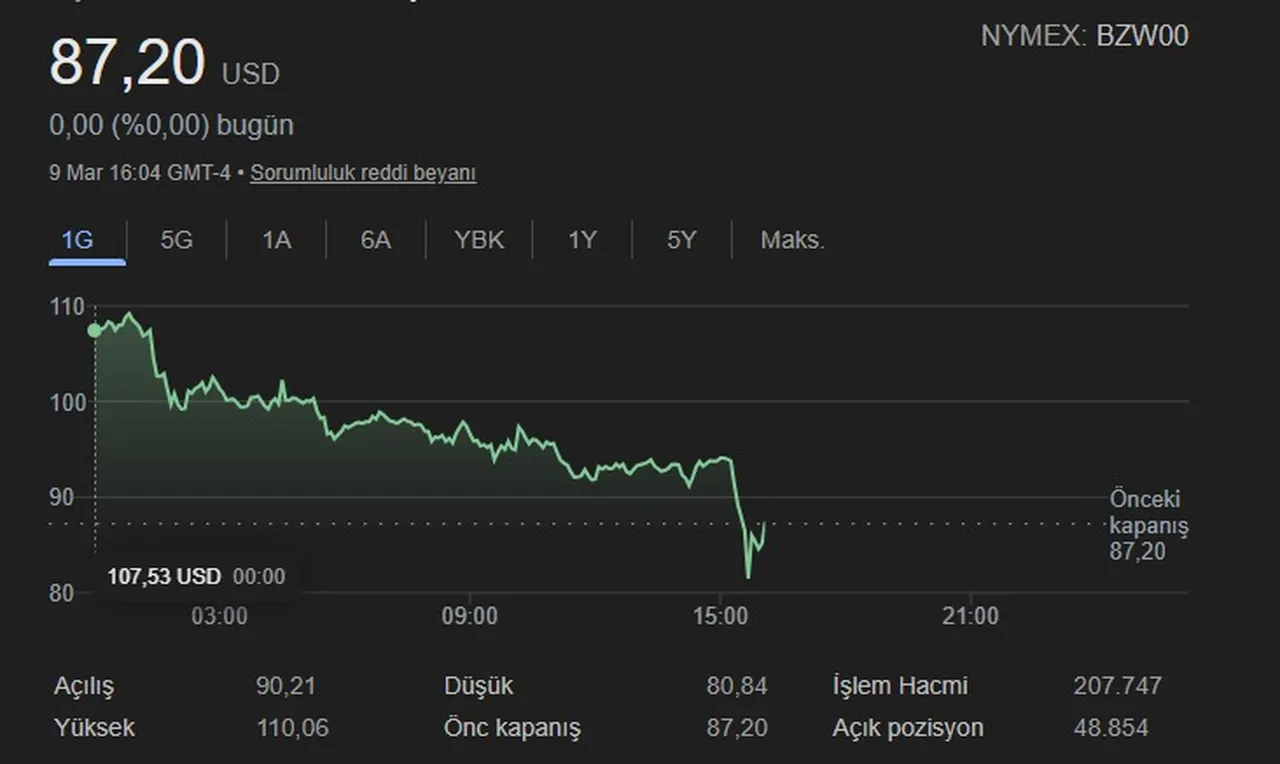Click the Açık pozisyon label
The width and height of the screenshot is (1280, 764).
pyautogui.click(x=906, y=728)
